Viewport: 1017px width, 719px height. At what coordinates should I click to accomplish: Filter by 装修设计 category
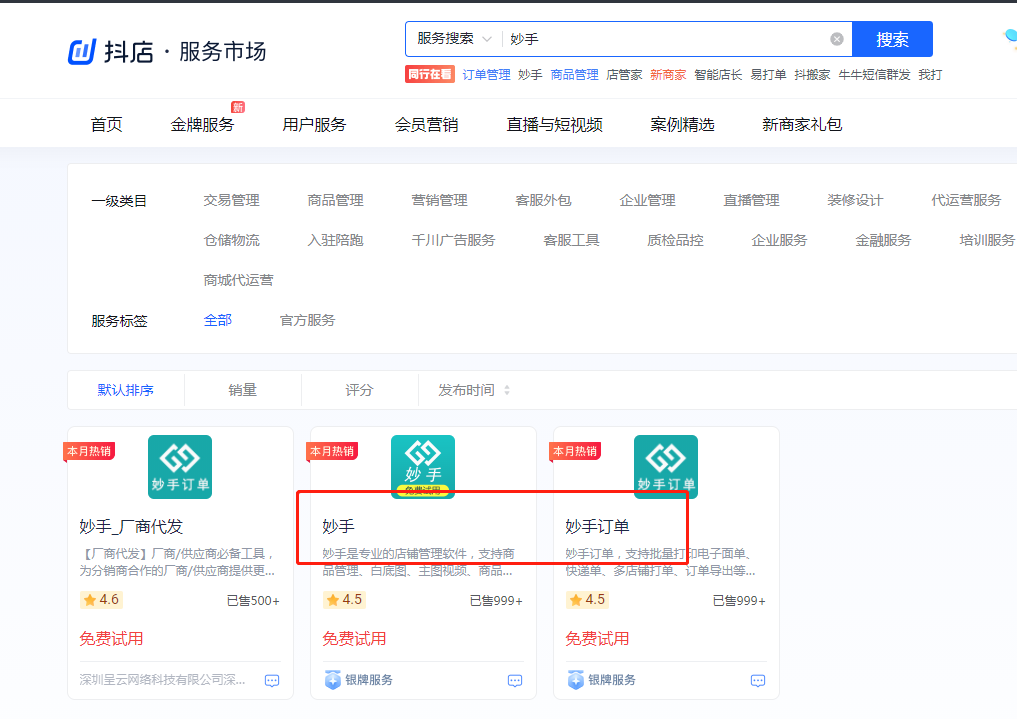pyautogui.click(x=855, y=200)
